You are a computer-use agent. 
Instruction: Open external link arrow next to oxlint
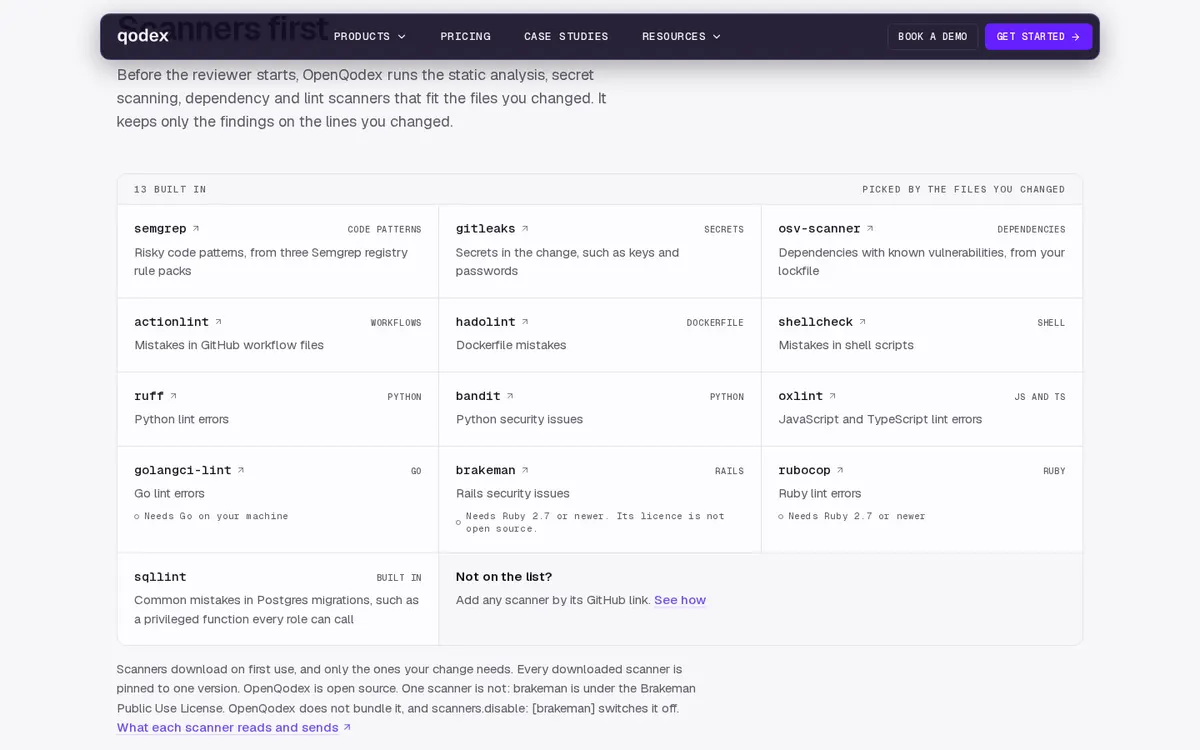tap(832, 396)
